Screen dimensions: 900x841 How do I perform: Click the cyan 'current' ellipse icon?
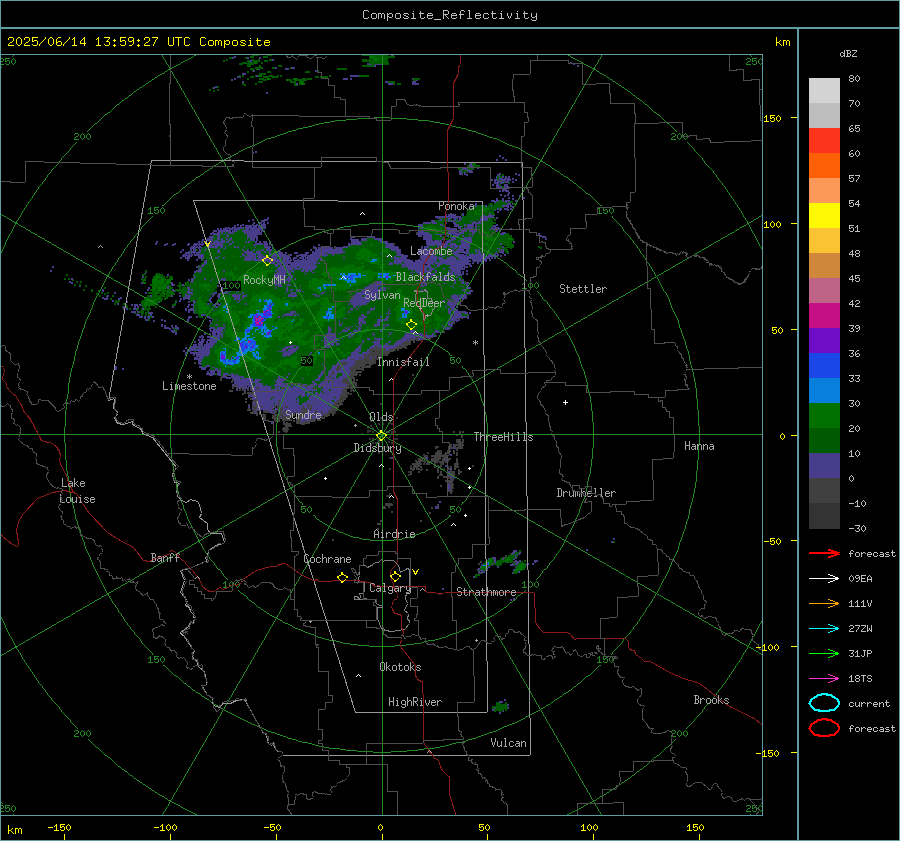tap(824, 703)
